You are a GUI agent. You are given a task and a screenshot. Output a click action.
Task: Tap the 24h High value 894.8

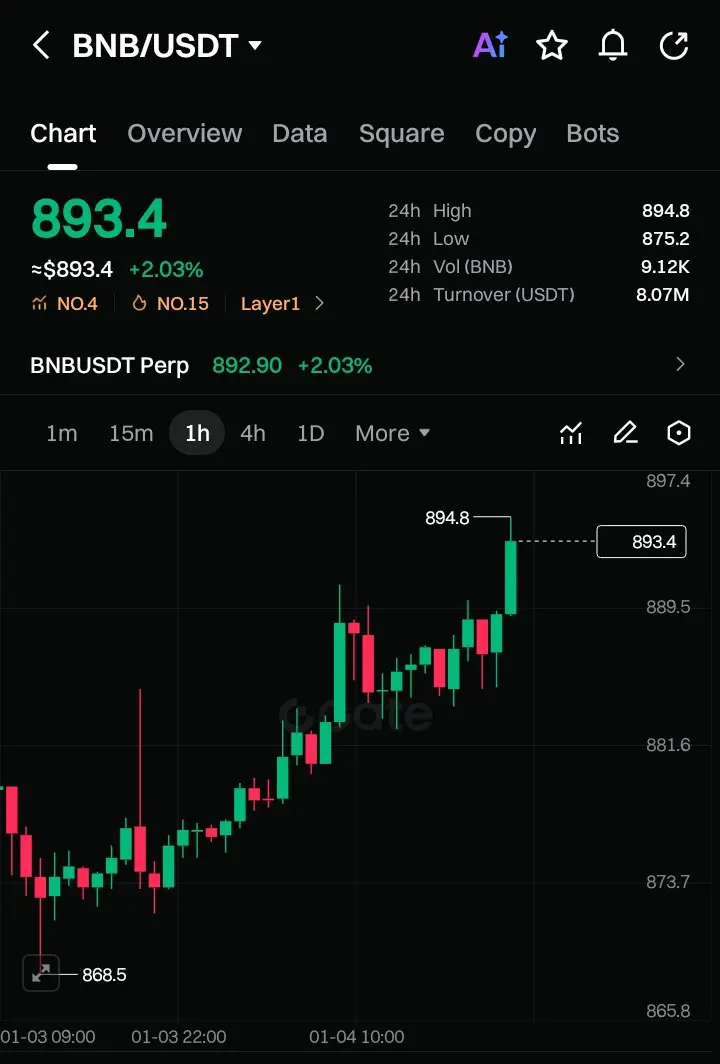[666, 211]
